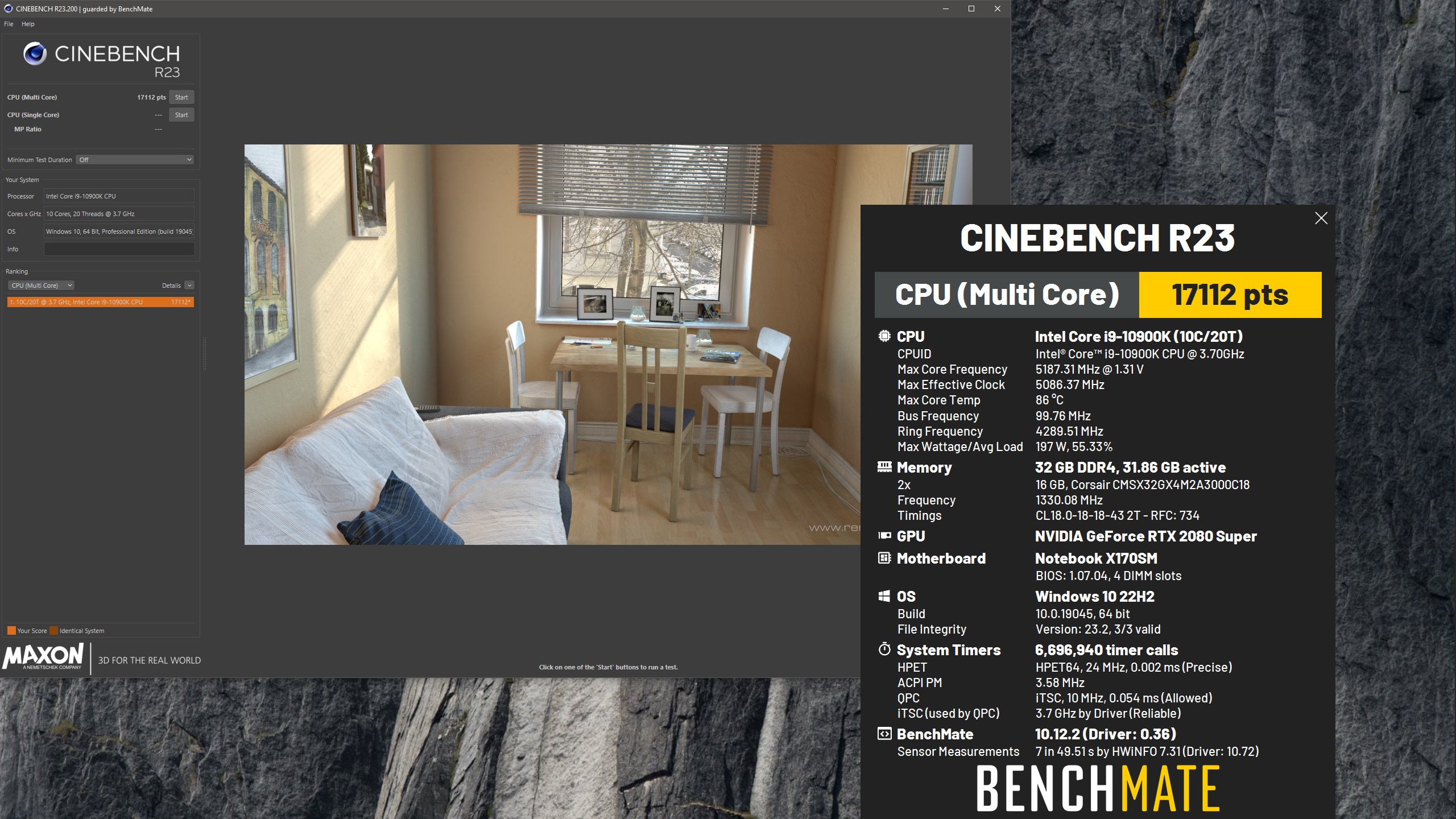Click Bus Frequency value 99.76 MHz
The height and width of the screenshot is (819, 1456).
click(x=1063, y=416)
